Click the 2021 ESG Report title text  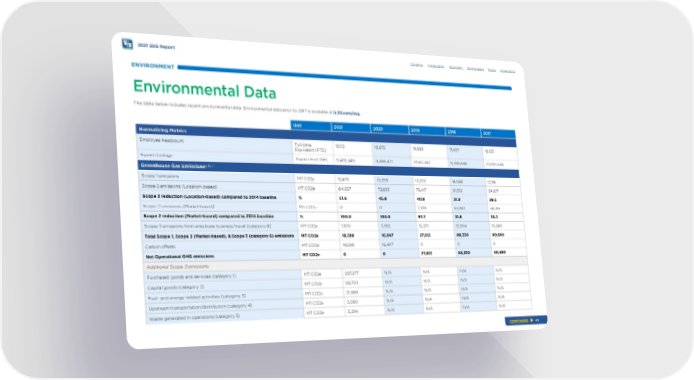[x=156, y=46]
